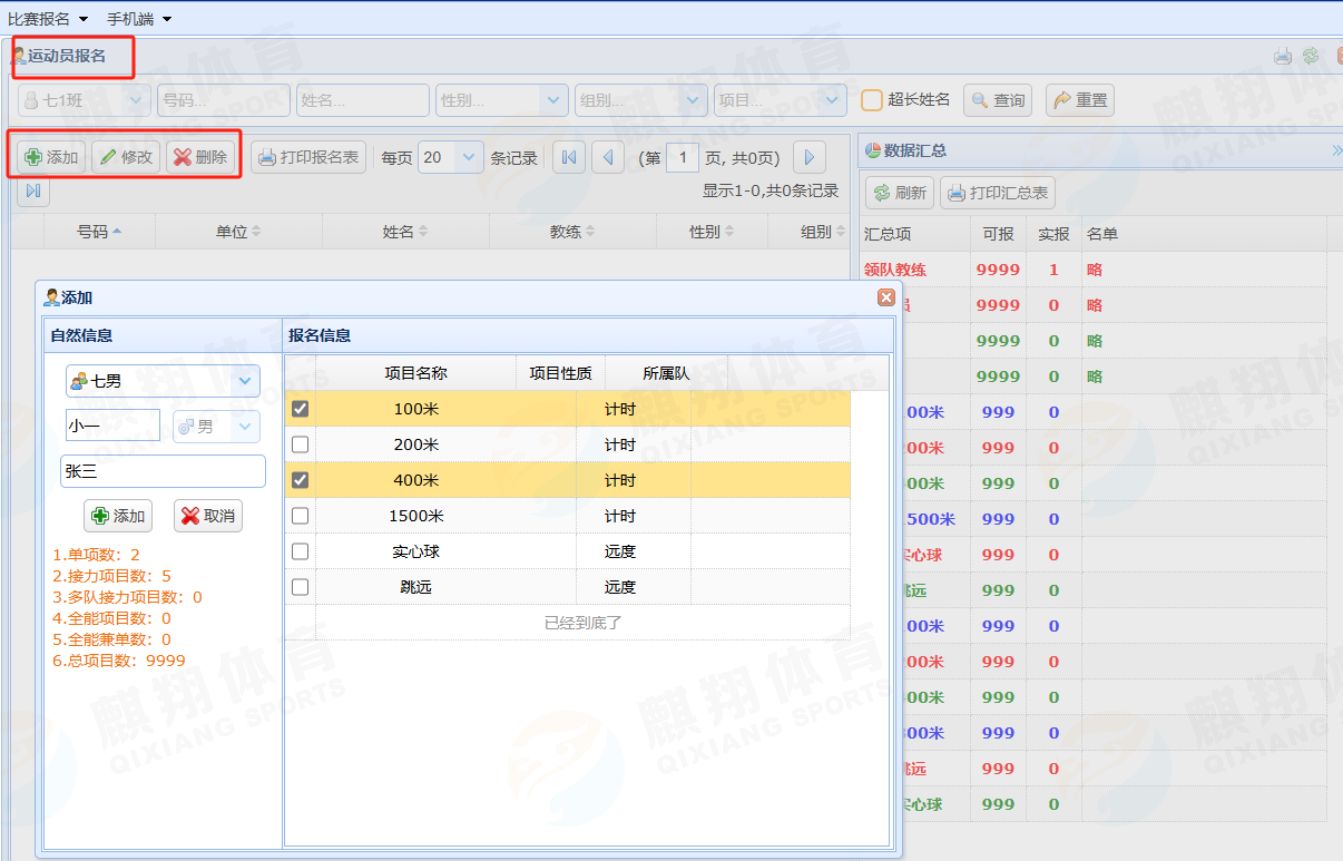Screen dimensions: 1343x861
Task: Enable the 超长姓名 checkbox
Action: (x=872, y=100)
